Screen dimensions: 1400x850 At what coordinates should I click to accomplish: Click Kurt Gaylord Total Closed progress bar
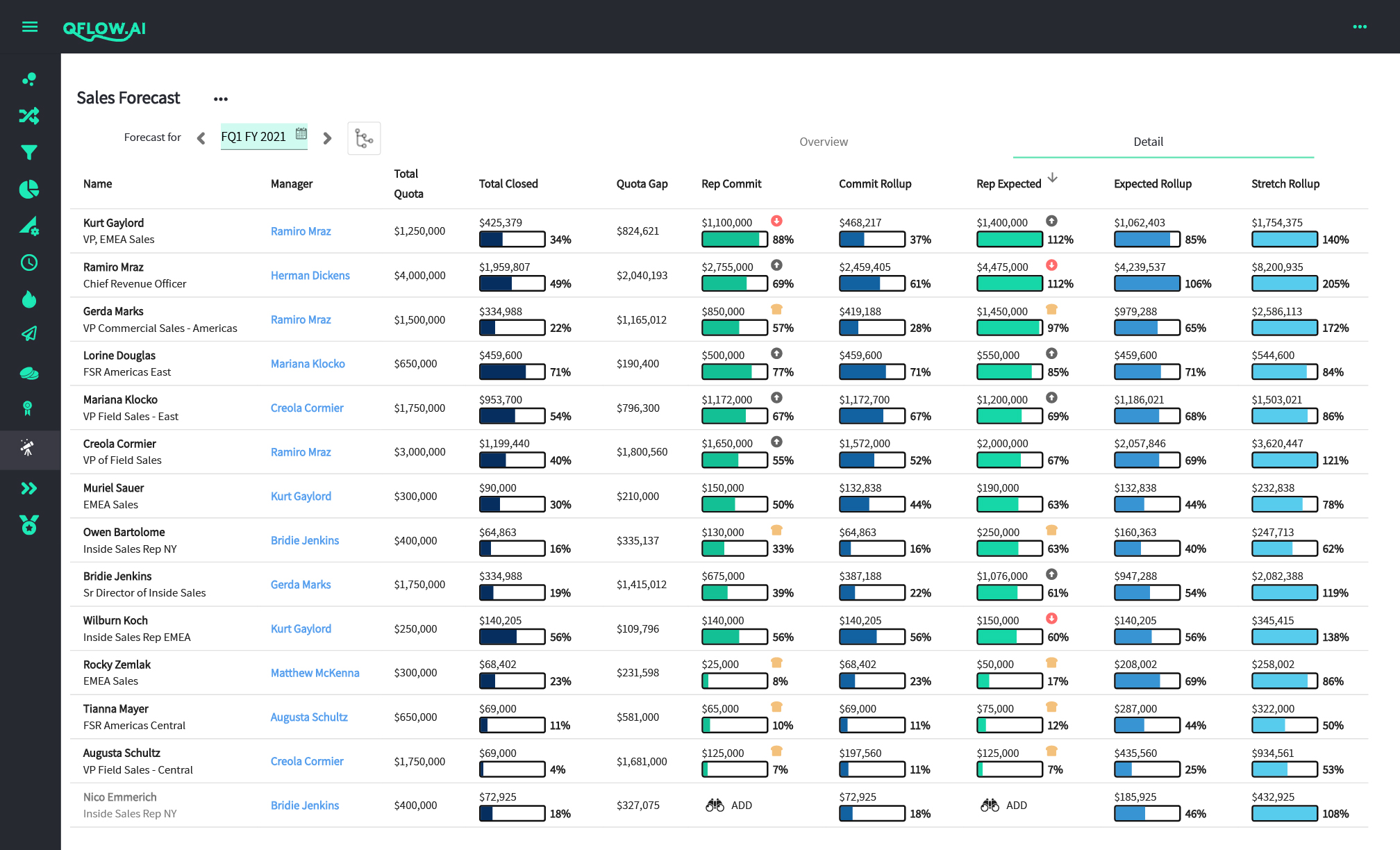pos(512,240)
